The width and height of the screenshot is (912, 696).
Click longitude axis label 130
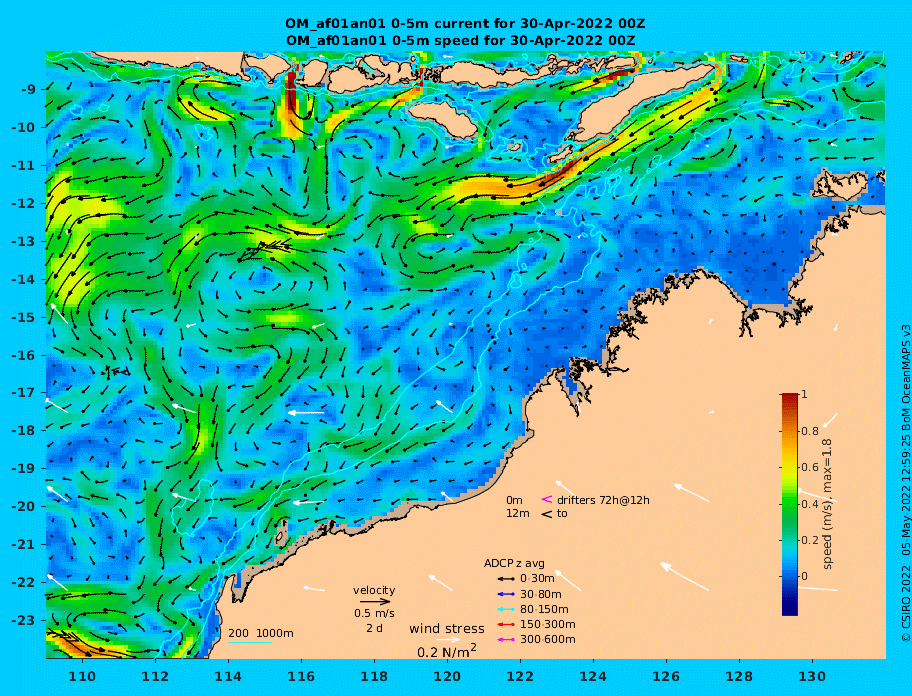click(812, 676)
